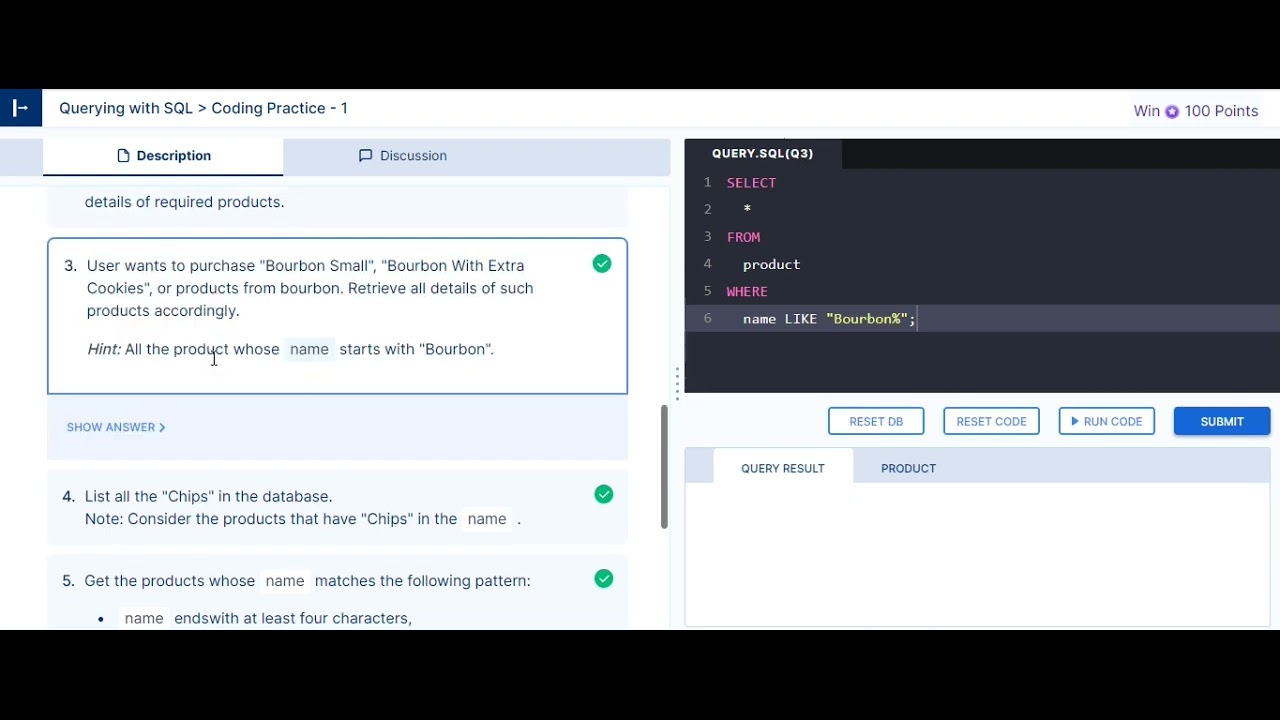Viewport: 1280px width, 720px height.
Task: Click the panel splitter dots handle
Action: tap(677, 384)
